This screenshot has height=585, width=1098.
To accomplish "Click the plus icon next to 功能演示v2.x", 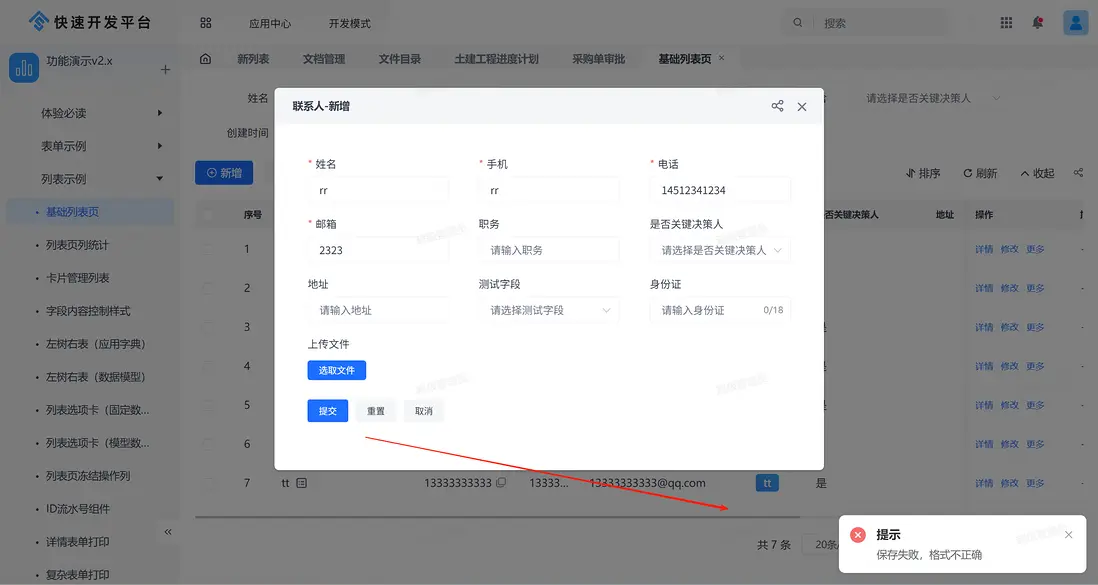I will 164,71.
